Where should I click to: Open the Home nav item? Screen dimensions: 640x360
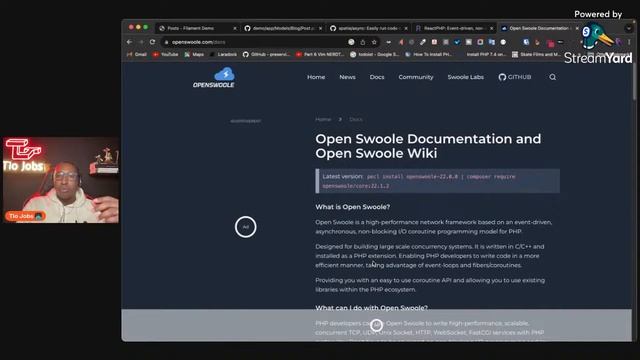pos(316,77)
